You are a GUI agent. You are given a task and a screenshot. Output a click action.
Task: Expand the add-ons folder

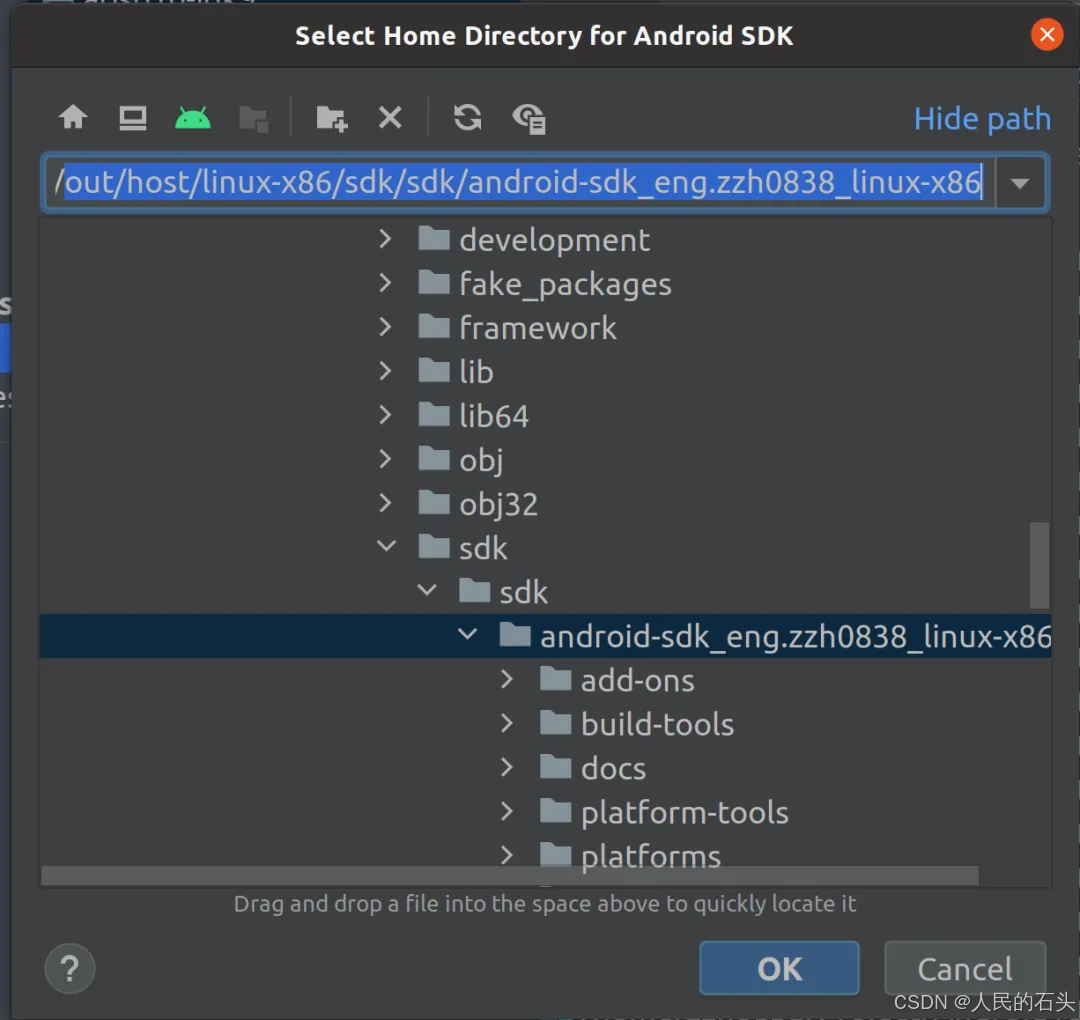[506, 679]
